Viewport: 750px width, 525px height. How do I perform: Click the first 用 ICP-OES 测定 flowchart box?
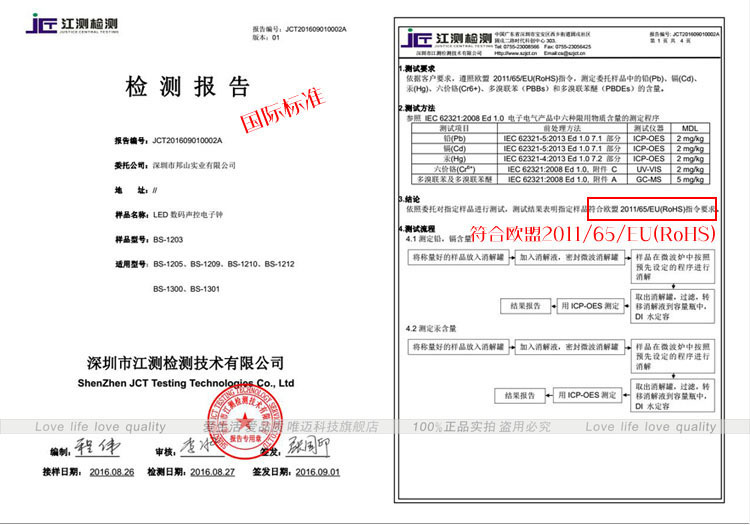click(x=591, y=306)
